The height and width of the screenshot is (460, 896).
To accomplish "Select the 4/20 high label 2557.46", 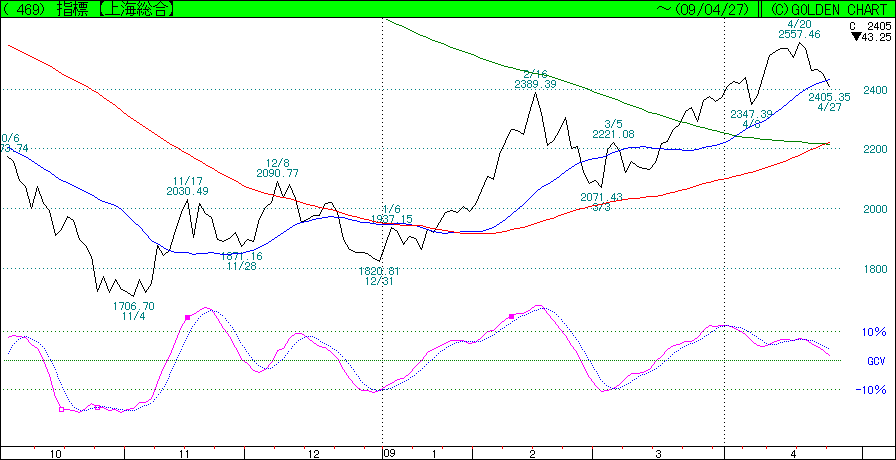I will (x=799, y=34).
